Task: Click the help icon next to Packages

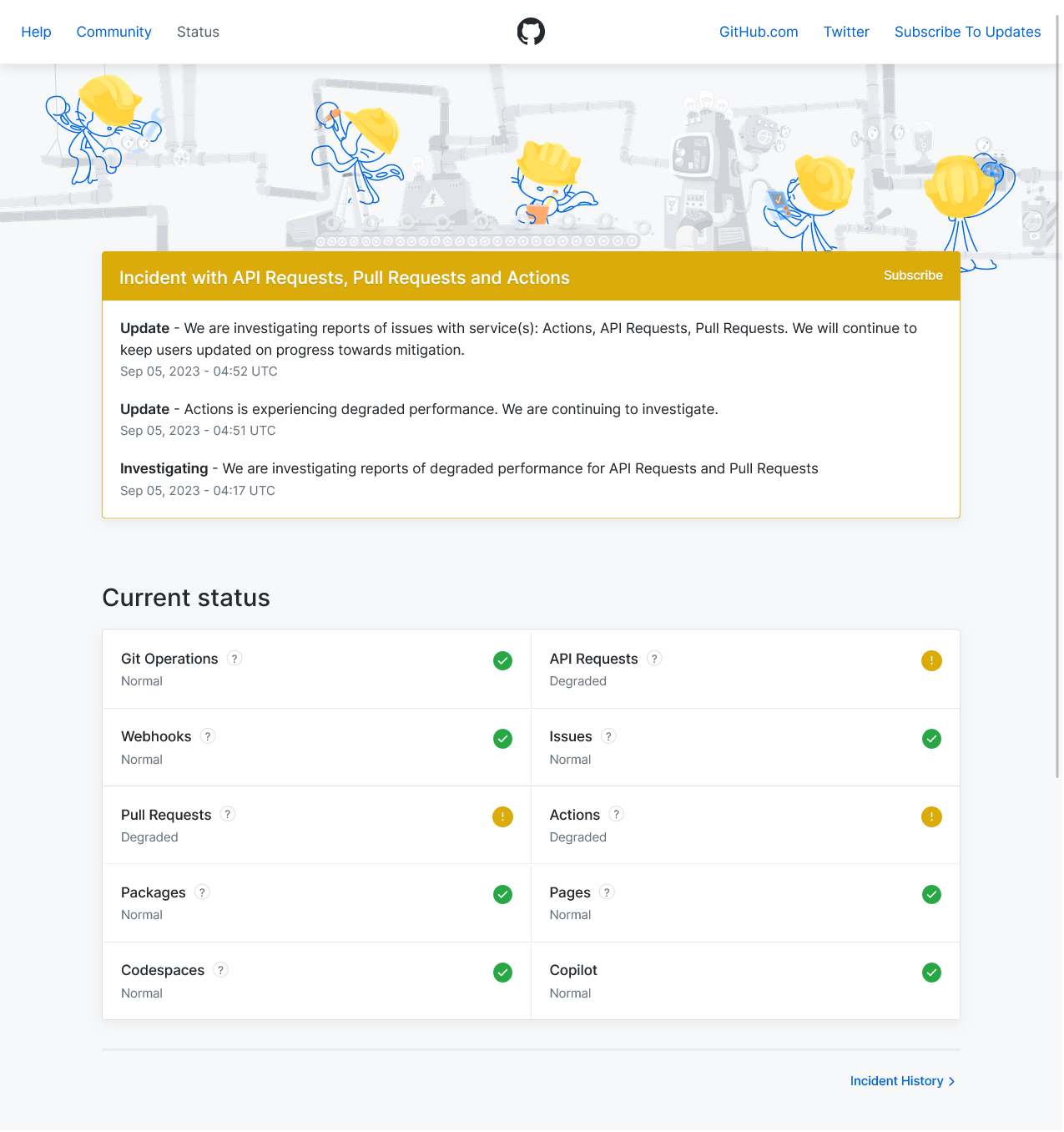Action: (202, 892)
